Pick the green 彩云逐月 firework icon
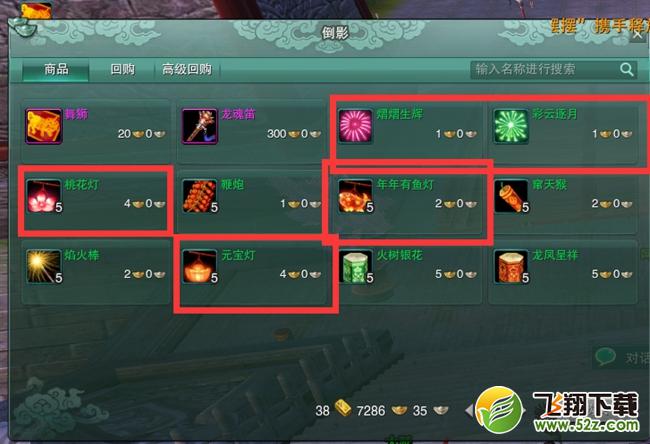 tap(511, 126)
